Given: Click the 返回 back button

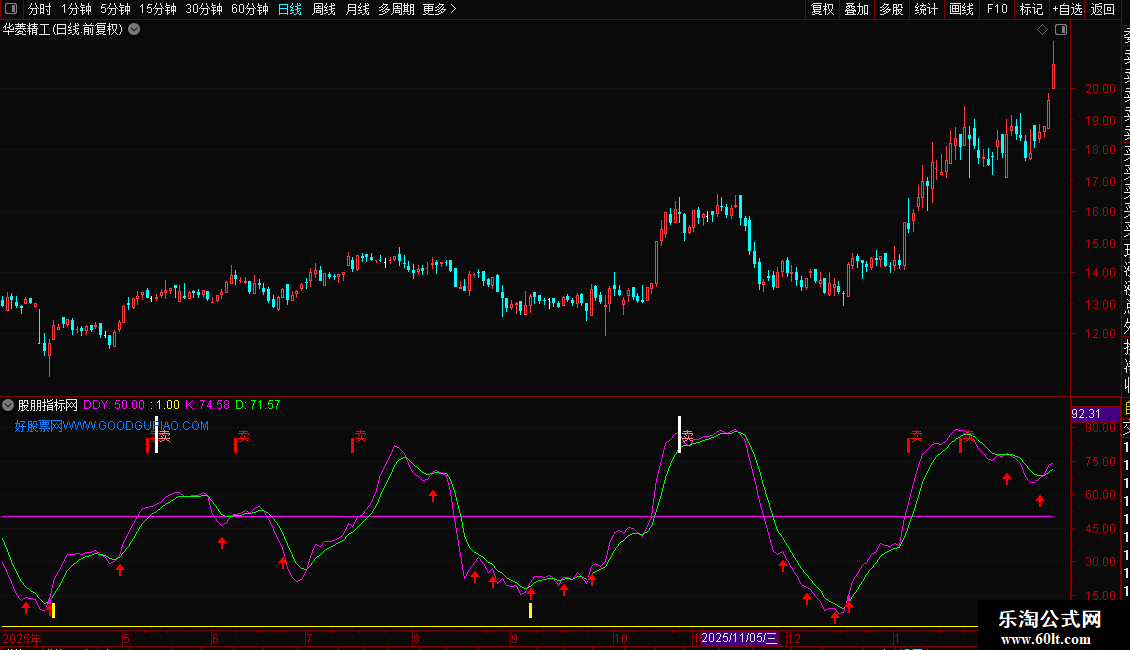Looking at the screenshot, I should coord(1103,9).
